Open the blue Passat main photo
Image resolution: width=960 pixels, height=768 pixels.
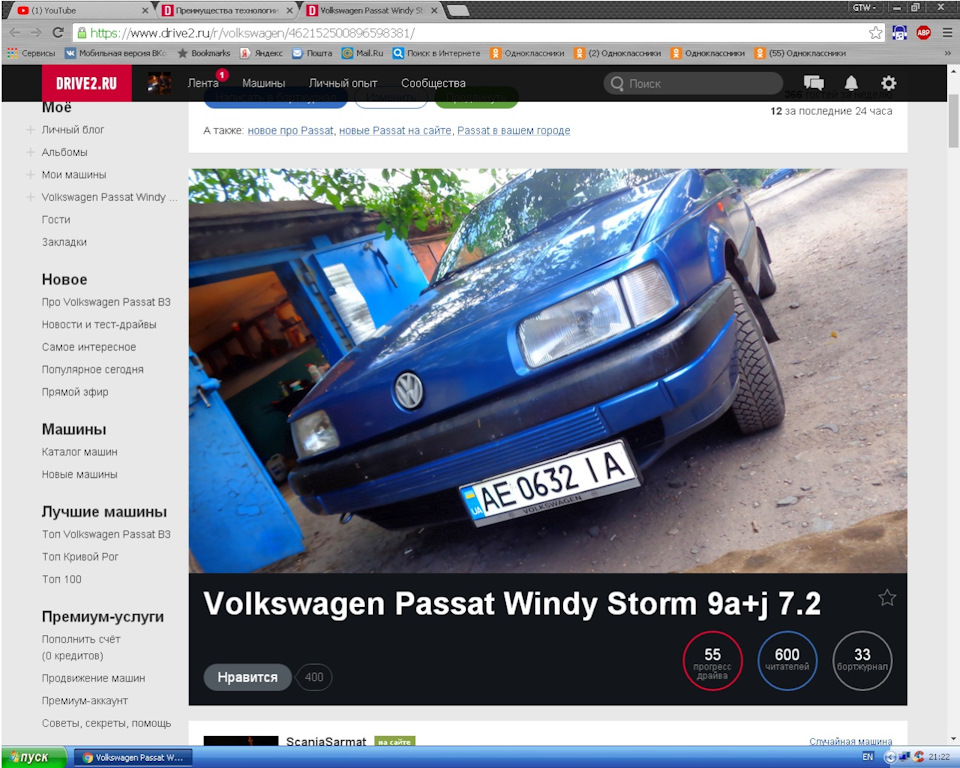pos(548,371)
